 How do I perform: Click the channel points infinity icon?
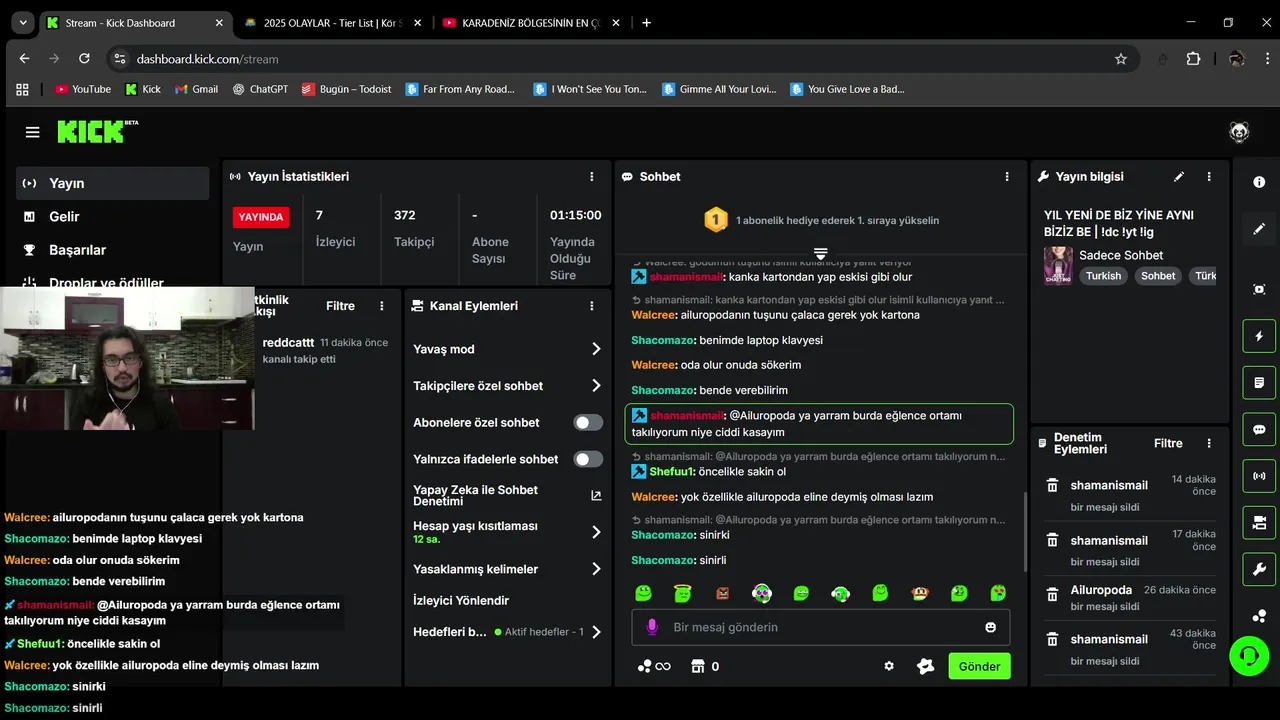654,666
